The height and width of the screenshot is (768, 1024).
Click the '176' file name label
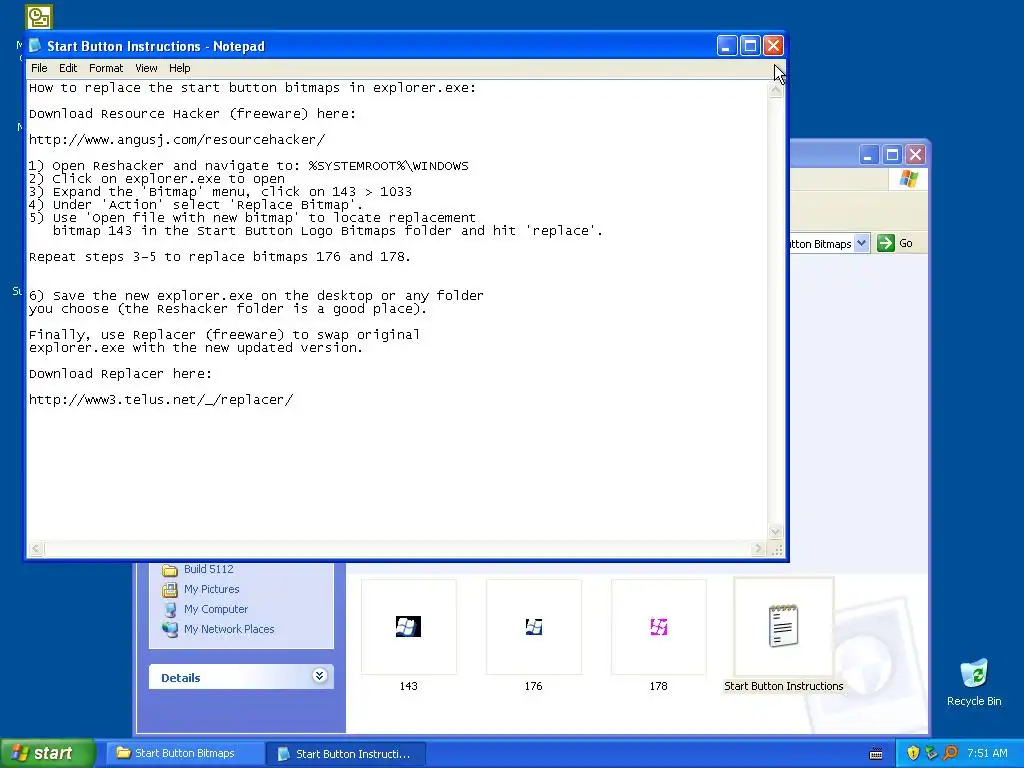tap(534, 686)
